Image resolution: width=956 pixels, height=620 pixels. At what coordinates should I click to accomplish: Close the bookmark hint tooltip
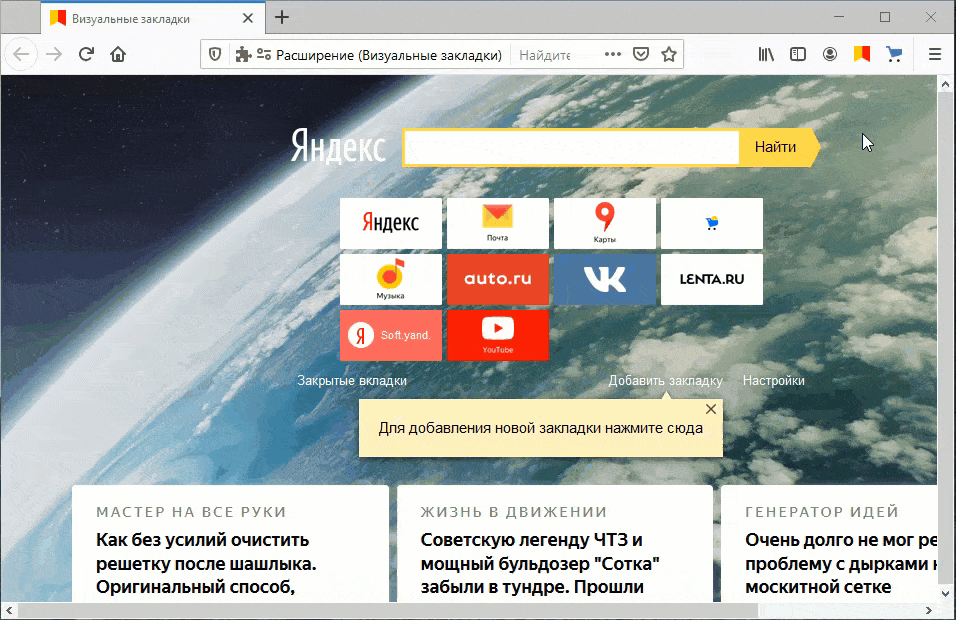pyautogui.click(x=711, y=409)
